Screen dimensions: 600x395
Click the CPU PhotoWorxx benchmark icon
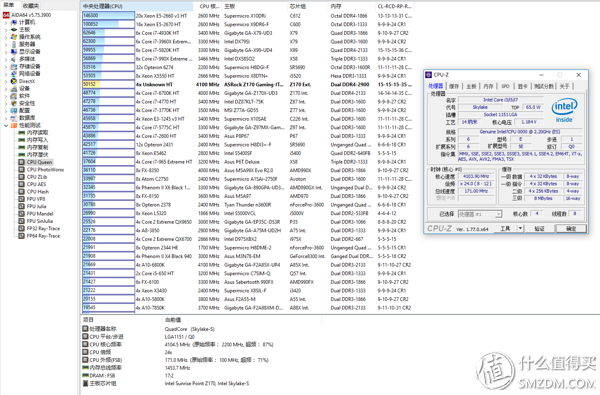pyautogui.click(x=22, y=170)
